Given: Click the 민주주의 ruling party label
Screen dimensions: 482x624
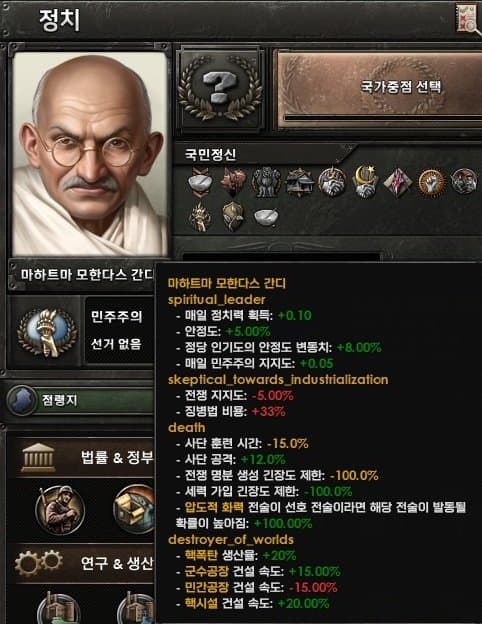Looking at the screenshot, I should (x=116, y=317).
